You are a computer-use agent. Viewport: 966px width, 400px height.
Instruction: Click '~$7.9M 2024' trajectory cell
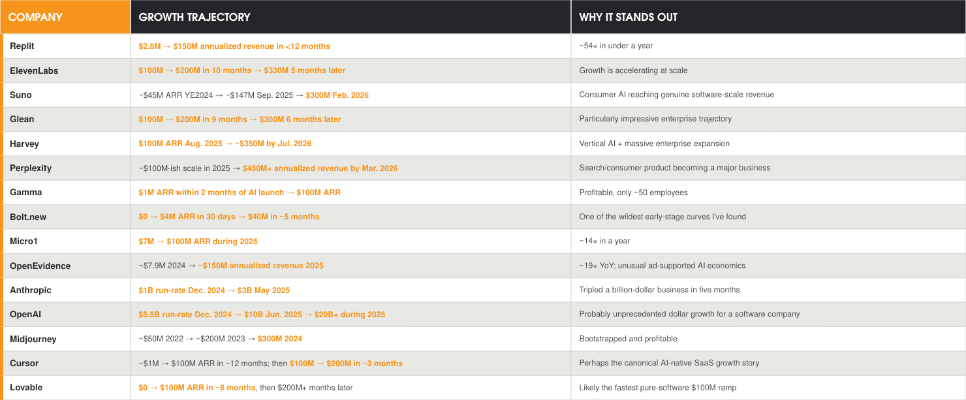click(x=351, y=266)
